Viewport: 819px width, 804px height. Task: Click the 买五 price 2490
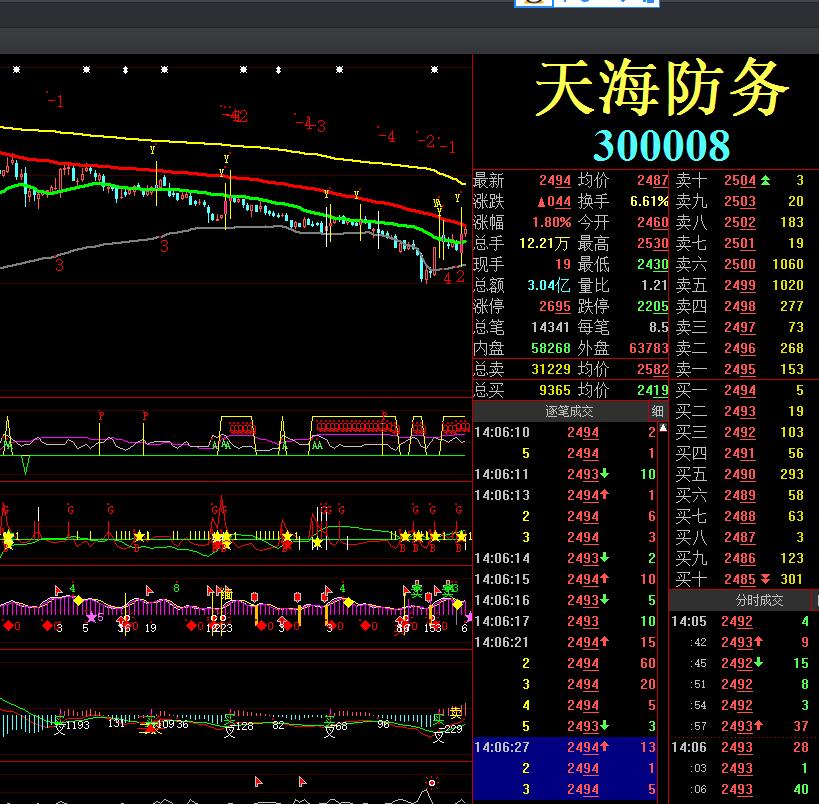pos(740,474)
